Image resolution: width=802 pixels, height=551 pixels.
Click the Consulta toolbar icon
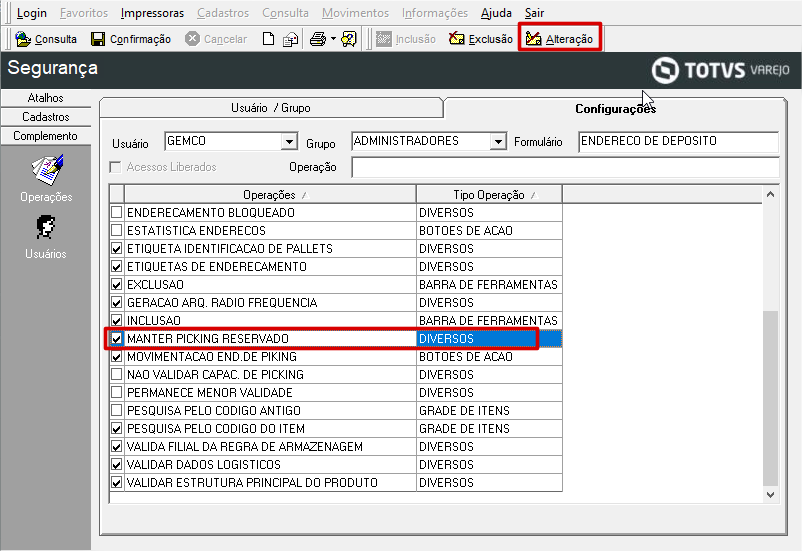[x=23, y=39]
